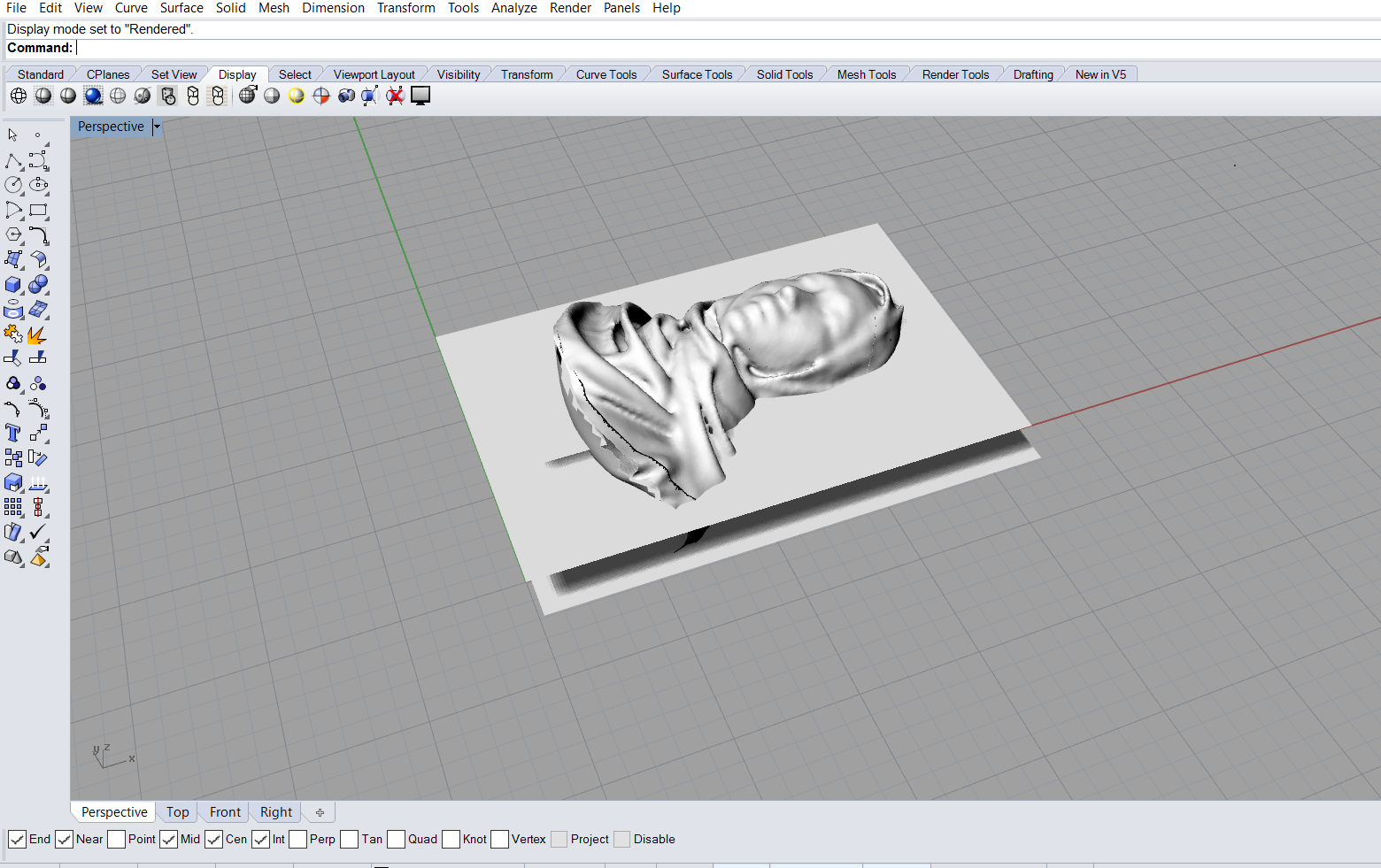Image resolution: width=1381 pixels, height=868 pixels.
Task: Click the blue sphere Rendered viewport icon
Action: pos(93,96)
